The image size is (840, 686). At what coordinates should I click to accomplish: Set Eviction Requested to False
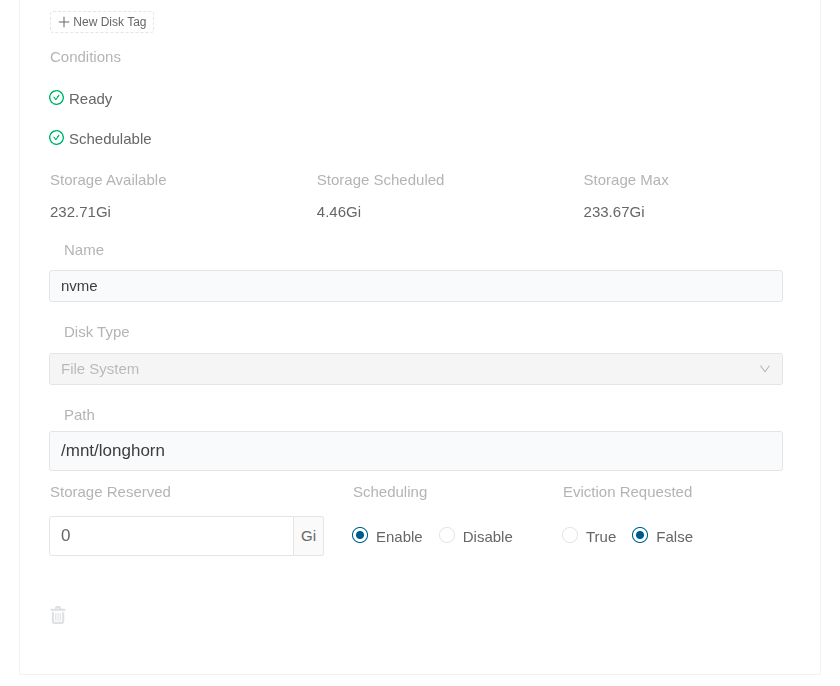tap(640, 536)
